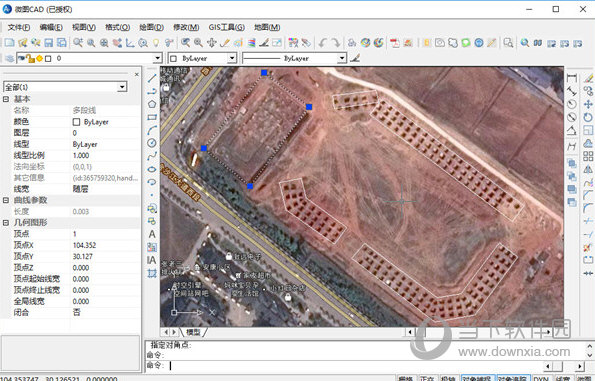Viewport: 595px width, 381px height.
Task: Click the 线型比例 value 1.000
Action: tap(81, 156)
